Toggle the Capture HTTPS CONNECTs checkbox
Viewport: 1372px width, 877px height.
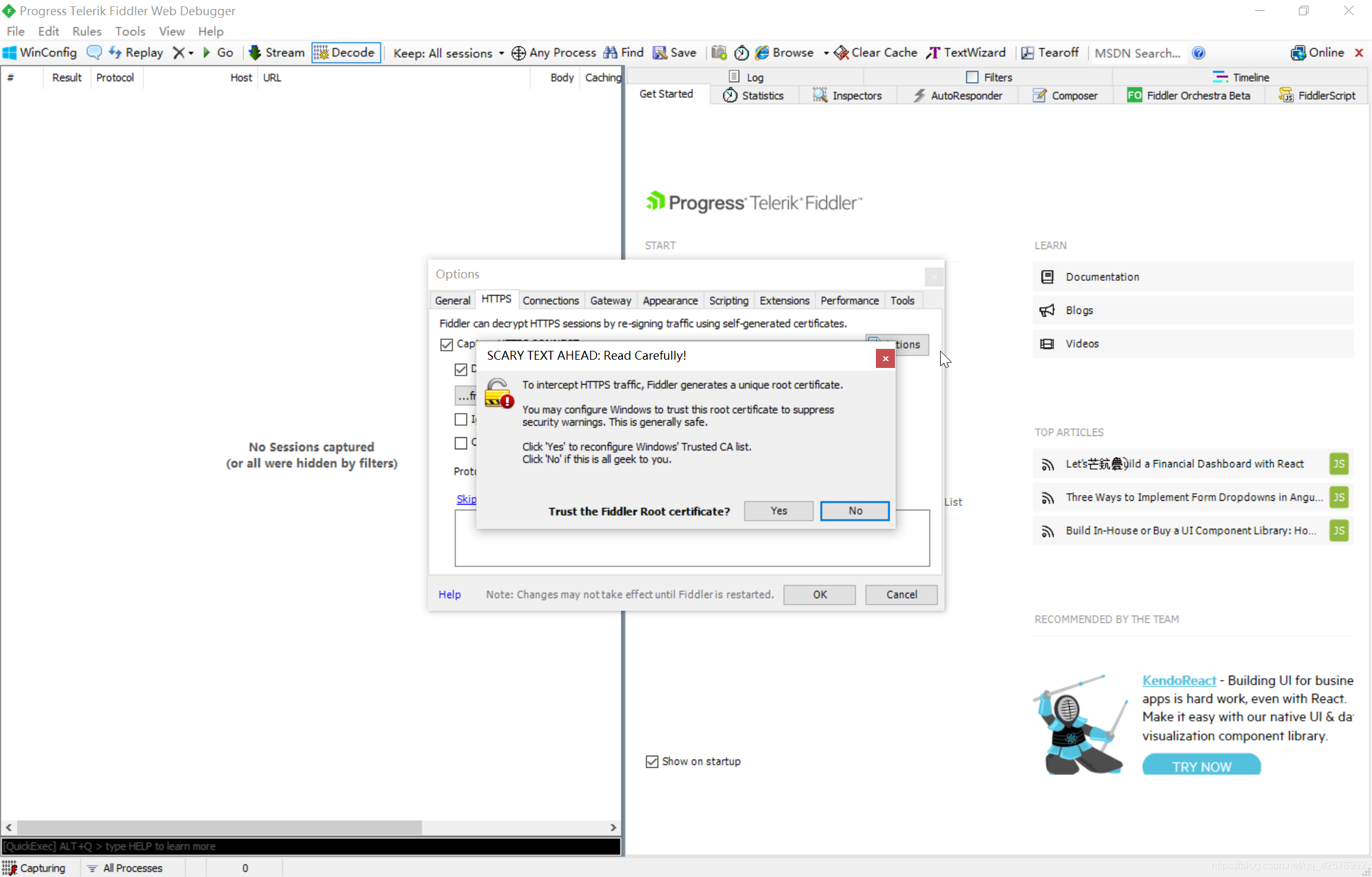pos(447,344)
